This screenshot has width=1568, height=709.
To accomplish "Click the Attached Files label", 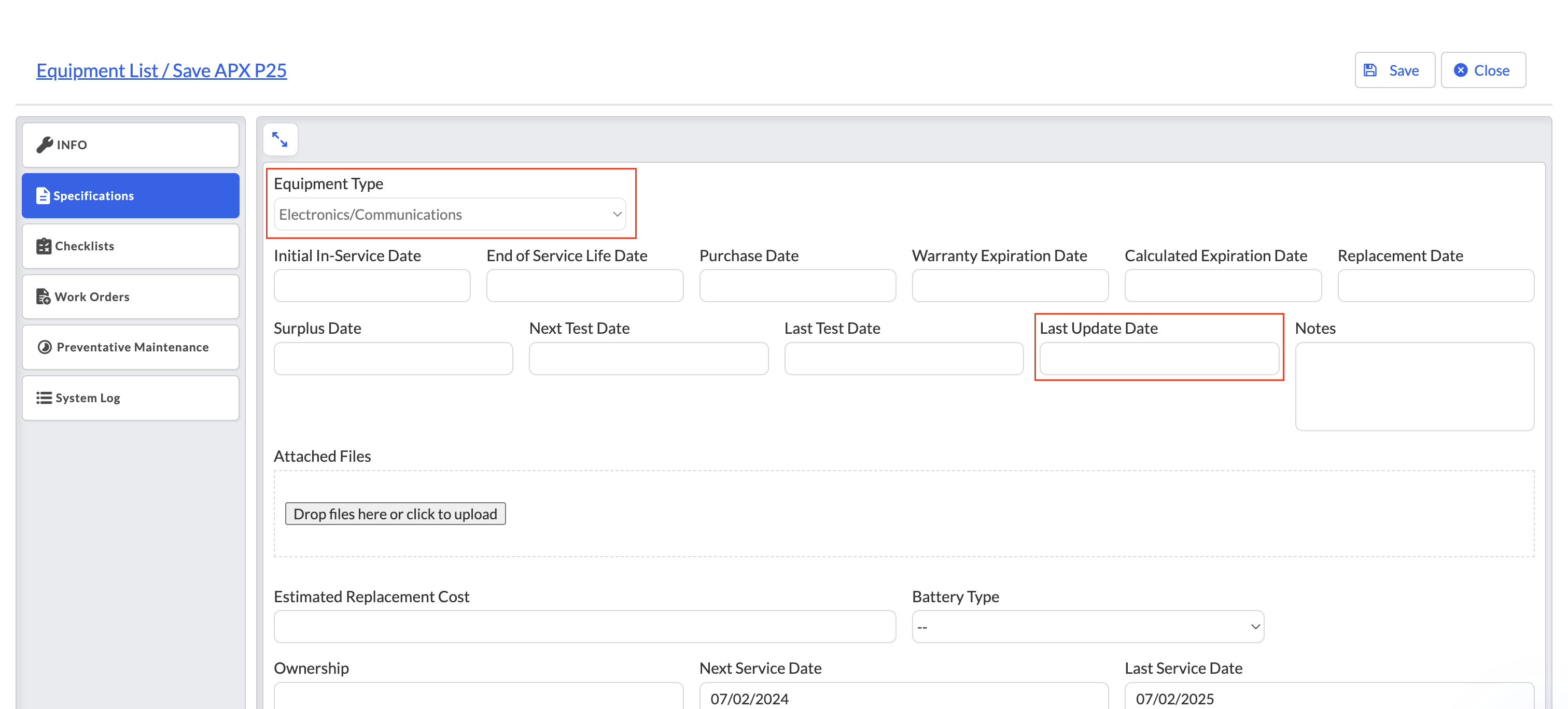I will point(322,456).
